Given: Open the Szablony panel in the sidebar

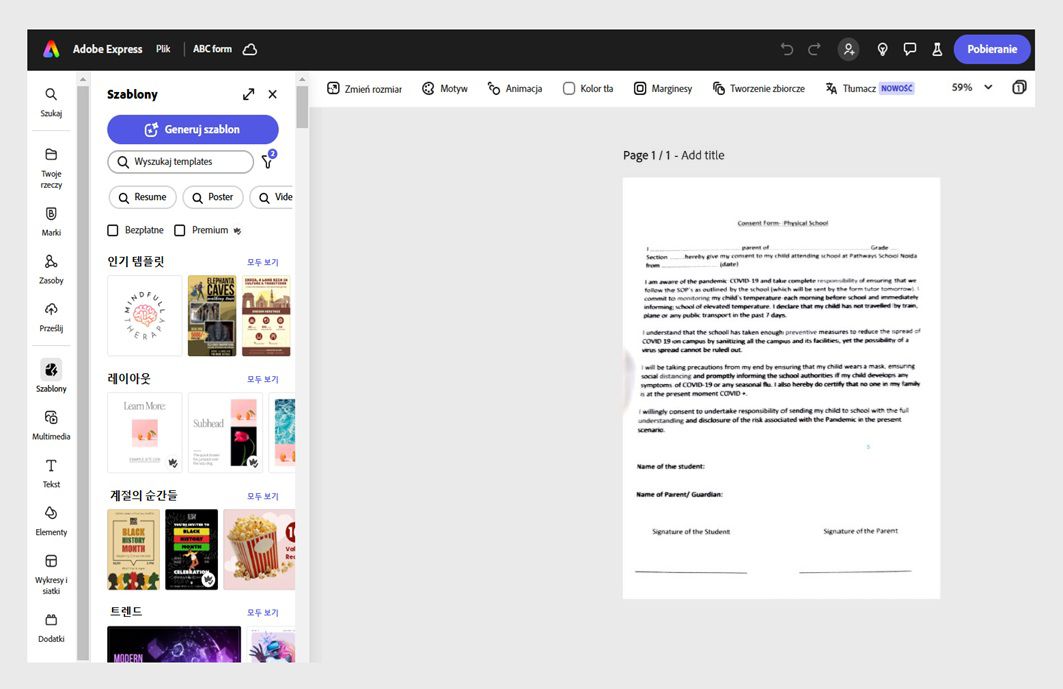Looking at the screenshot, I should pyautogui.click(x=51, y=376).
